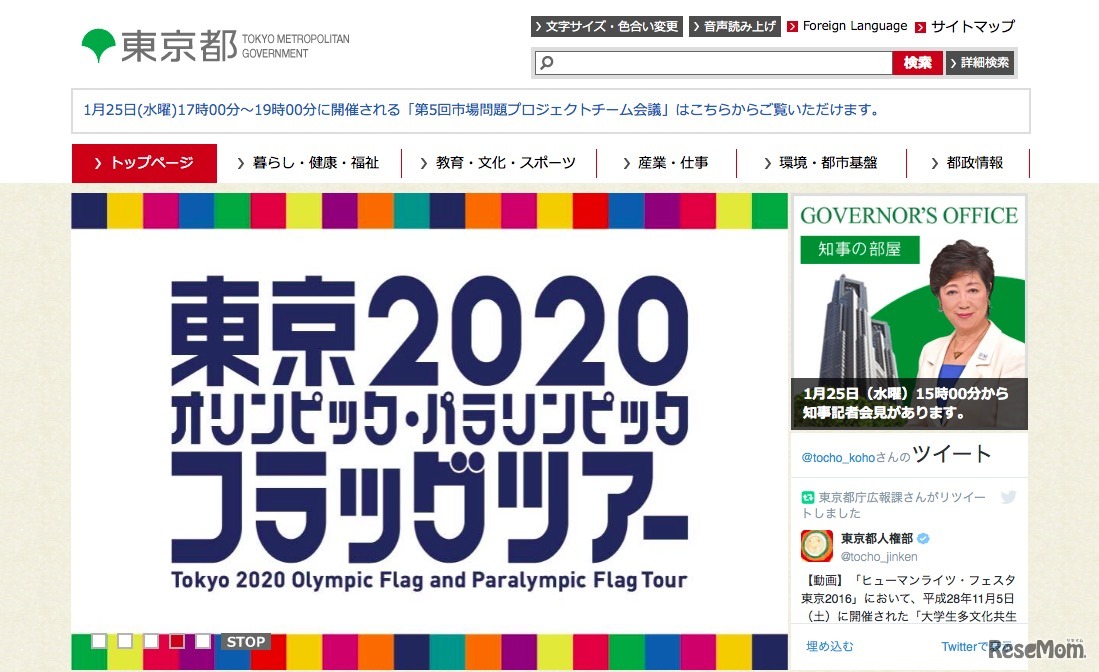Stop the slideshow with STOP button
This screenshot has height=672, width=1099.
[245, 641]
